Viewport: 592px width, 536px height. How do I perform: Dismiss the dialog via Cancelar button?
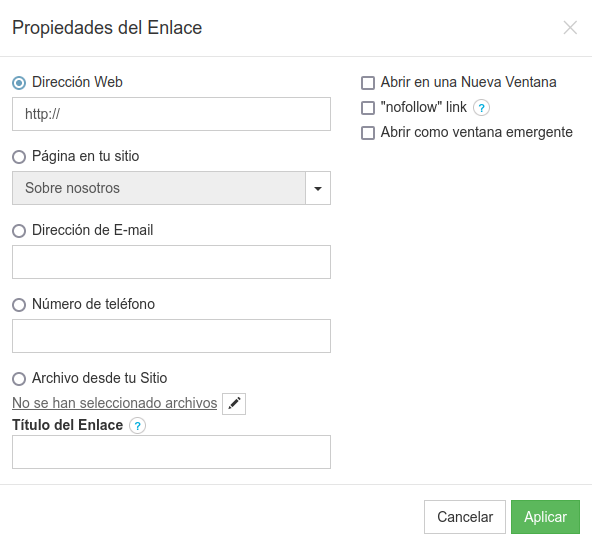pyautogui.click(x=465, y=517)
